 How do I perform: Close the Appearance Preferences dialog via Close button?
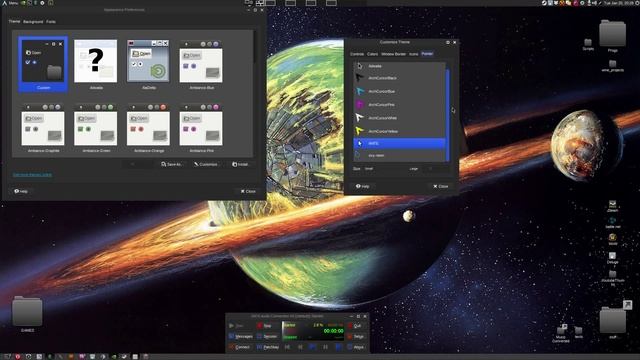tap(248, 191)
